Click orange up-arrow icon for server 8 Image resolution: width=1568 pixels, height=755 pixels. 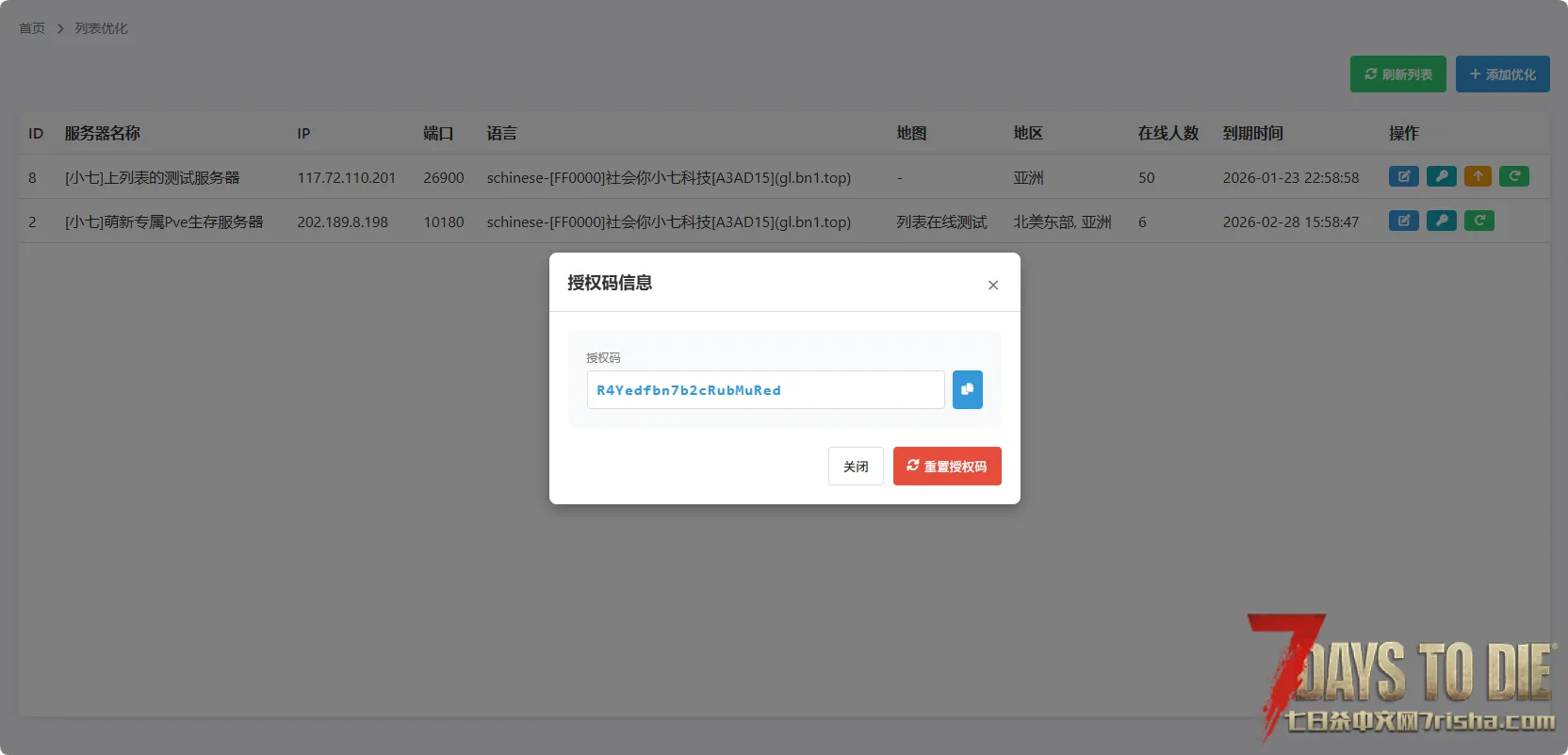1478,176
